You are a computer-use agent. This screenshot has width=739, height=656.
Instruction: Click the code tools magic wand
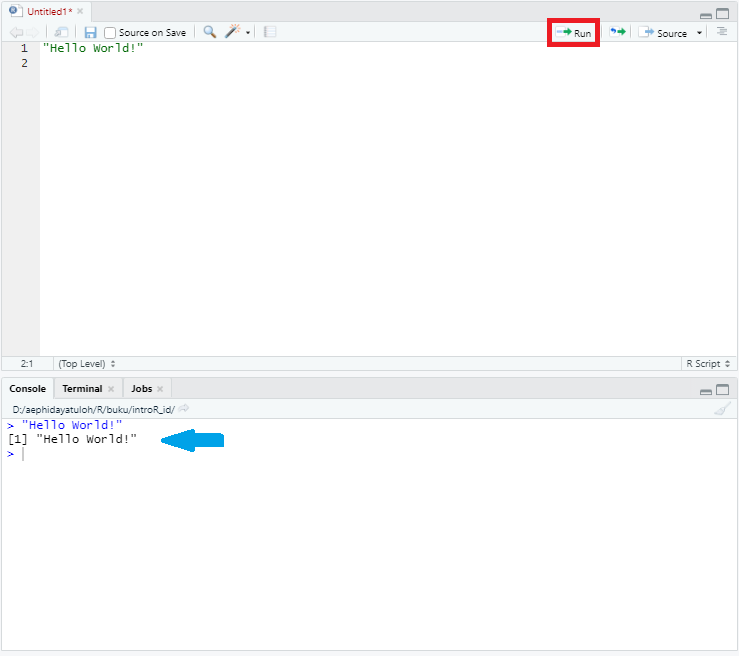tap(232, 32)
